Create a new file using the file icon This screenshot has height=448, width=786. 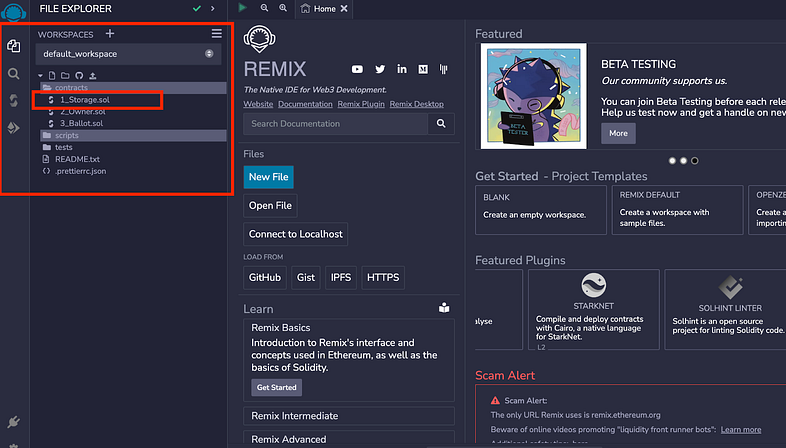tap(52, 76)
